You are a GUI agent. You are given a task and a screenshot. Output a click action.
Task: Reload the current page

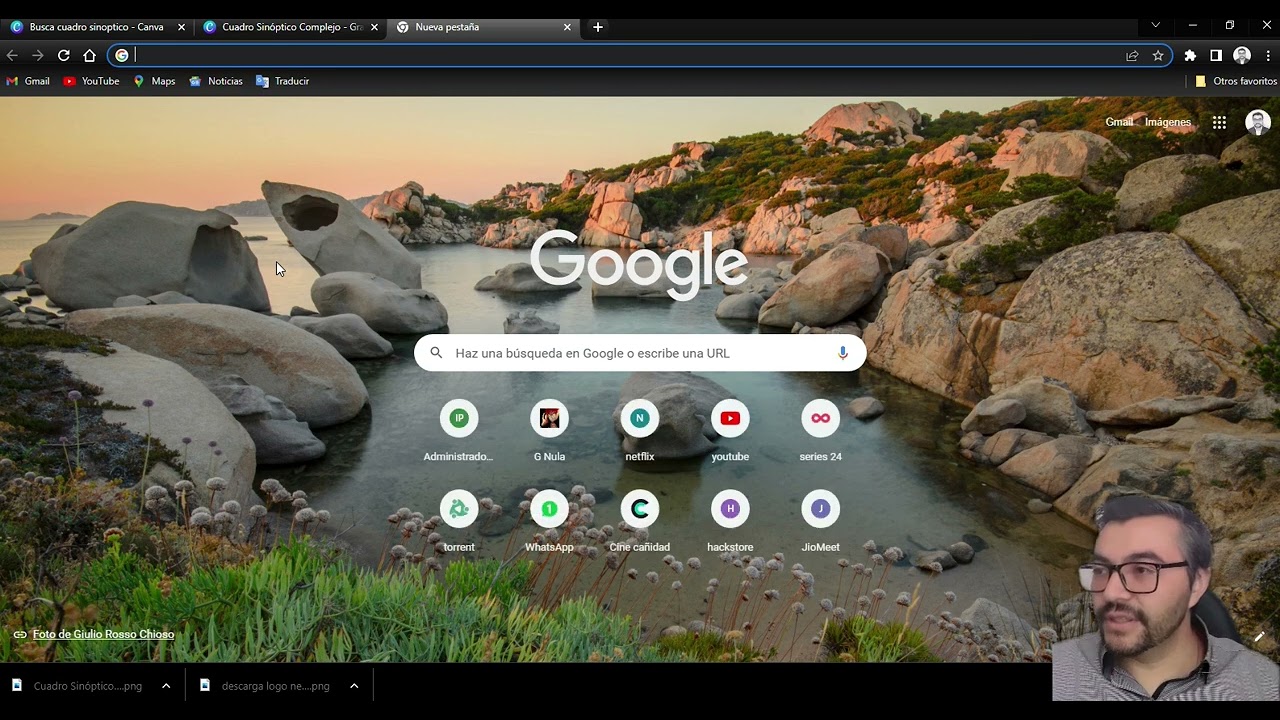pos(64,56)
